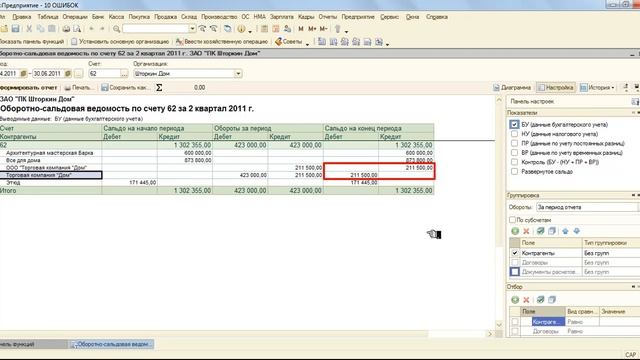Open Организация dropdown arrow
640x360 pixels.
click(x=238, y=73)
